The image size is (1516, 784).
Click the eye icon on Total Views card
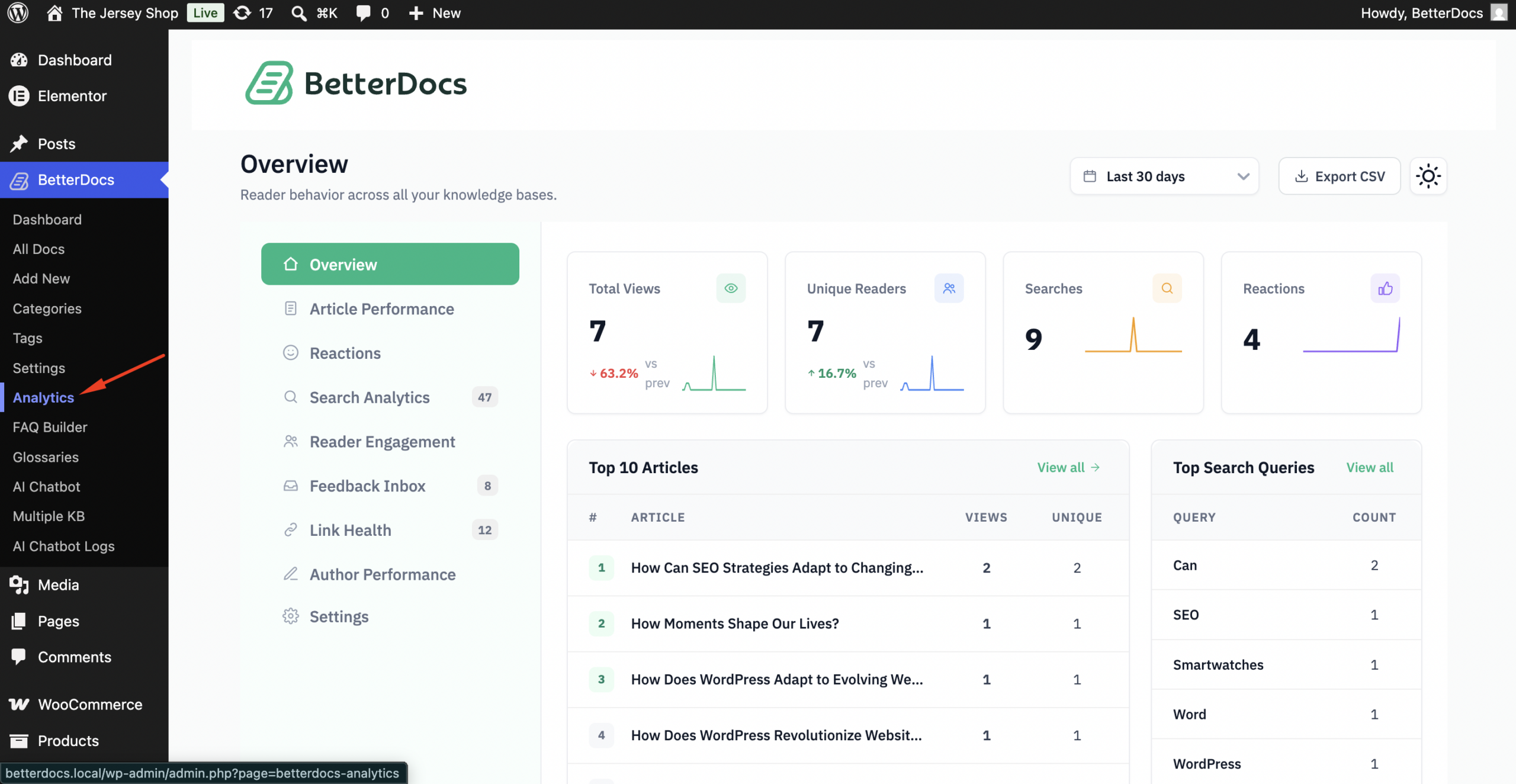pos(731,288)
